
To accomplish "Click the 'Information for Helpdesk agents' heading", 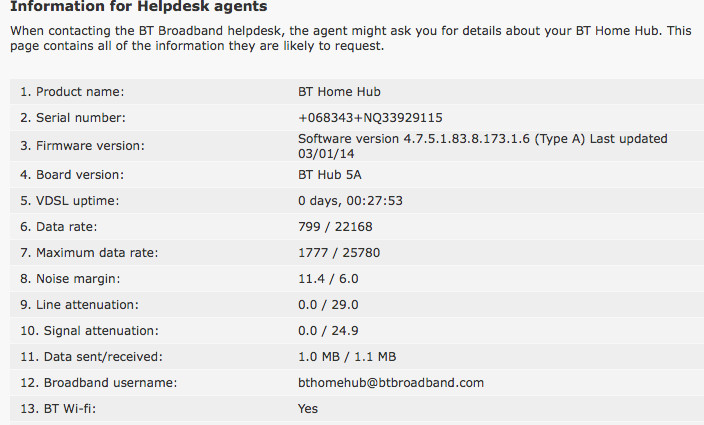I will (138, 7).
